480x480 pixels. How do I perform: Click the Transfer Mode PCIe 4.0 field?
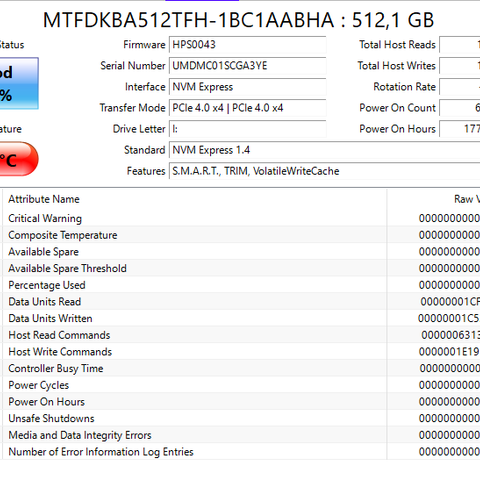pyautogui.click(x=248, y=108)
